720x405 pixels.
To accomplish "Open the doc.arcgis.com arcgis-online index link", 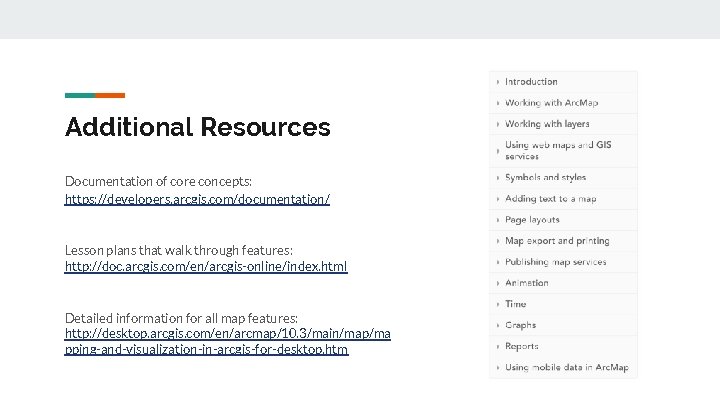I will [206, 266].
